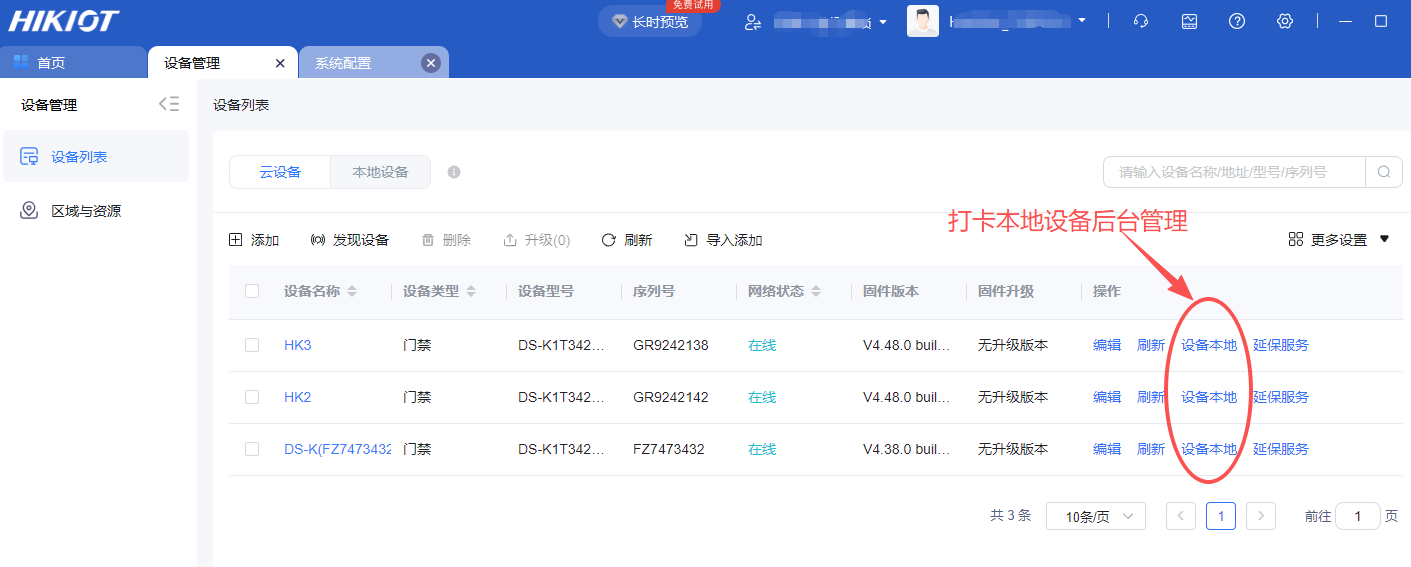Open the 更多设置 dropdown
The height and width of the screenshot is (567, 1411).
click(x=1339, y=240)
